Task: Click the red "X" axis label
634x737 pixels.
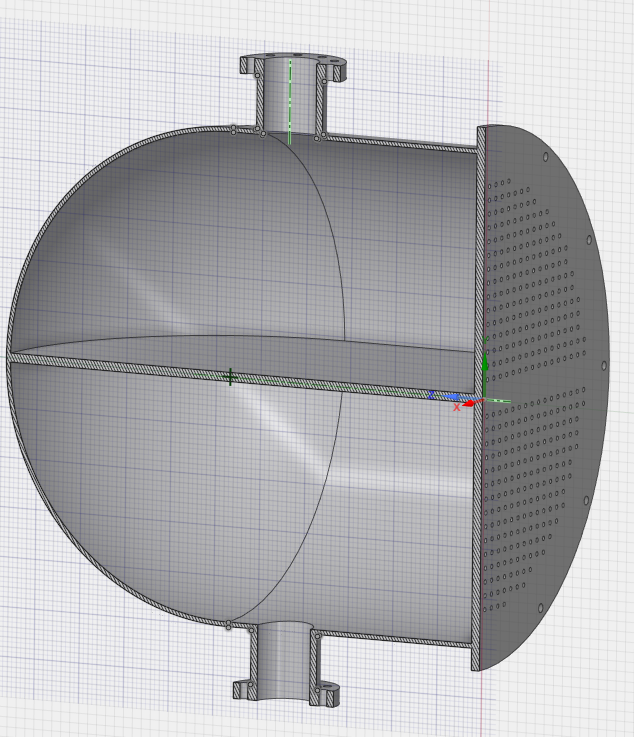Action: click(x=456, y=408)
